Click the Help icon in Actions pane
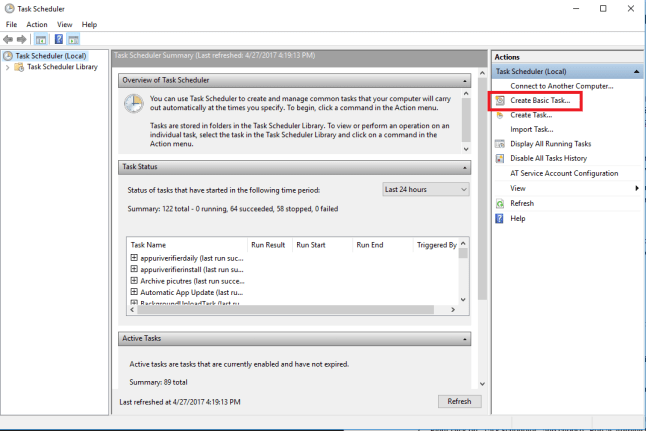The width and height of the screenshot is (646, 431). coord(499,218)
